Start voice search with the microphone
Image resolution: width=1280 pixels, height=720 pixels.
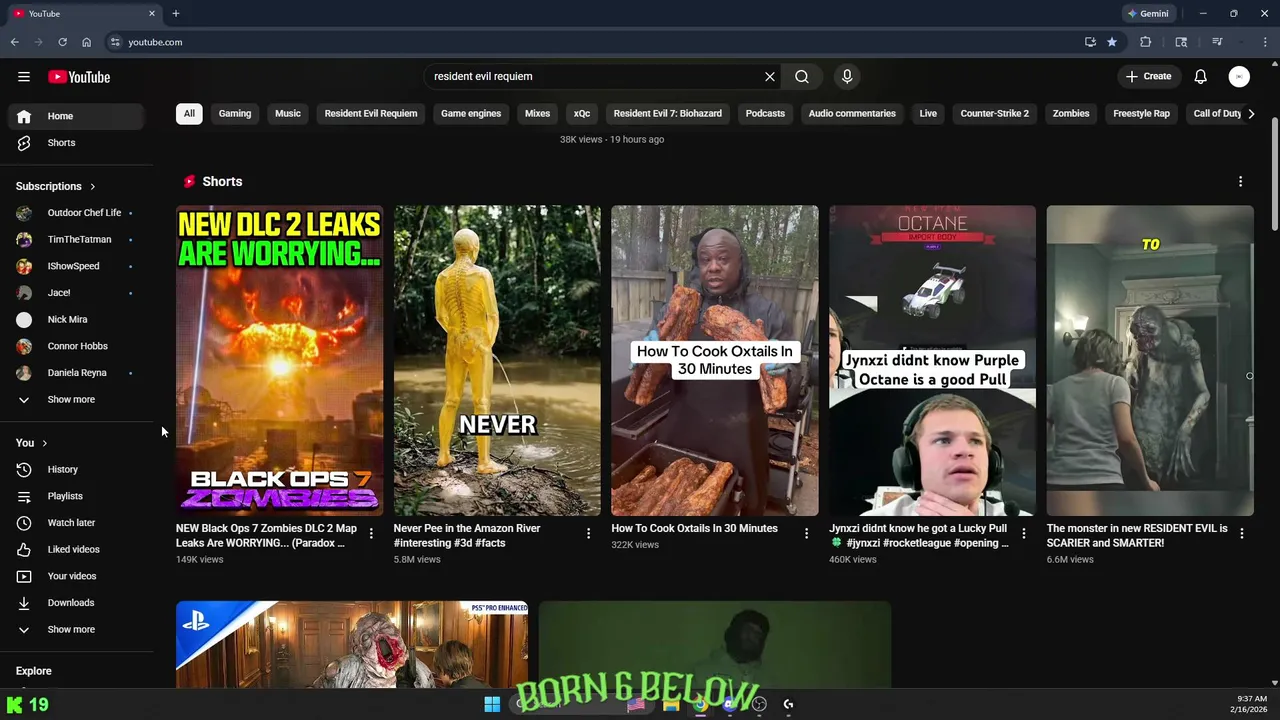tap(847, 76)
